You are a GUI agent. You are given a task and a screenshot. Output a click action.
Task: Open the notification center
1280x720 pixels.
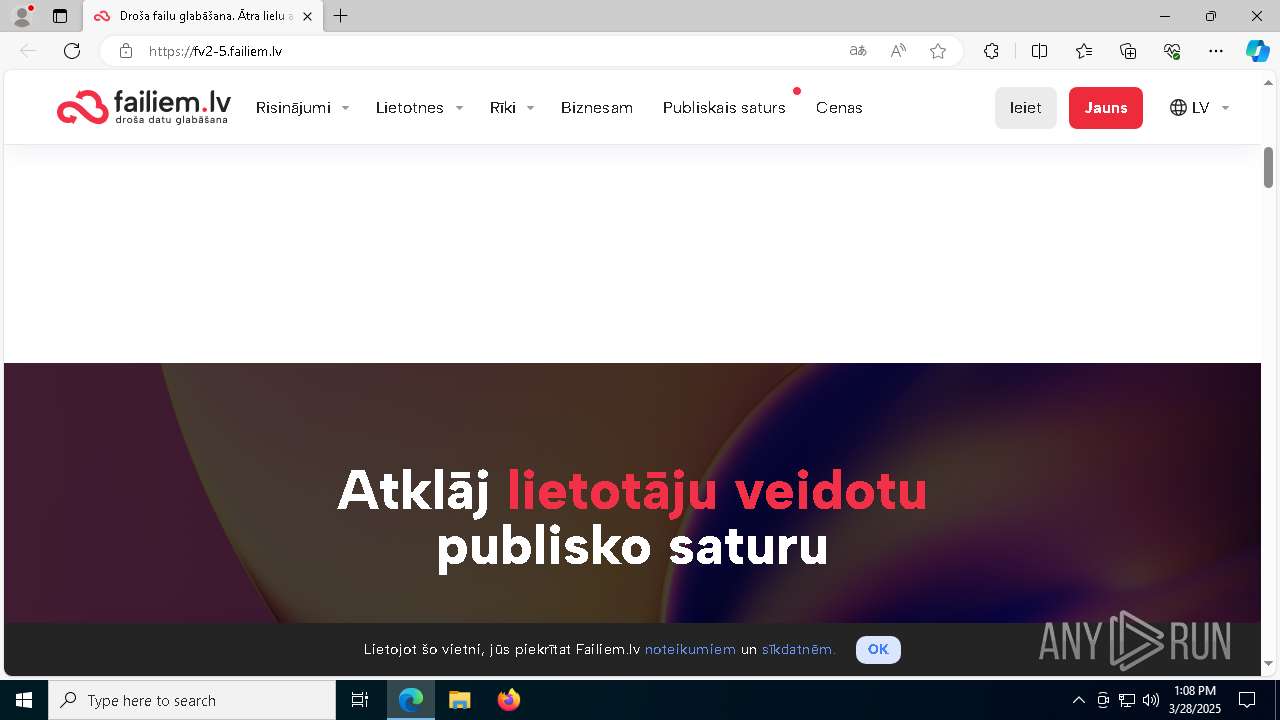click(x=1247, y=700)
